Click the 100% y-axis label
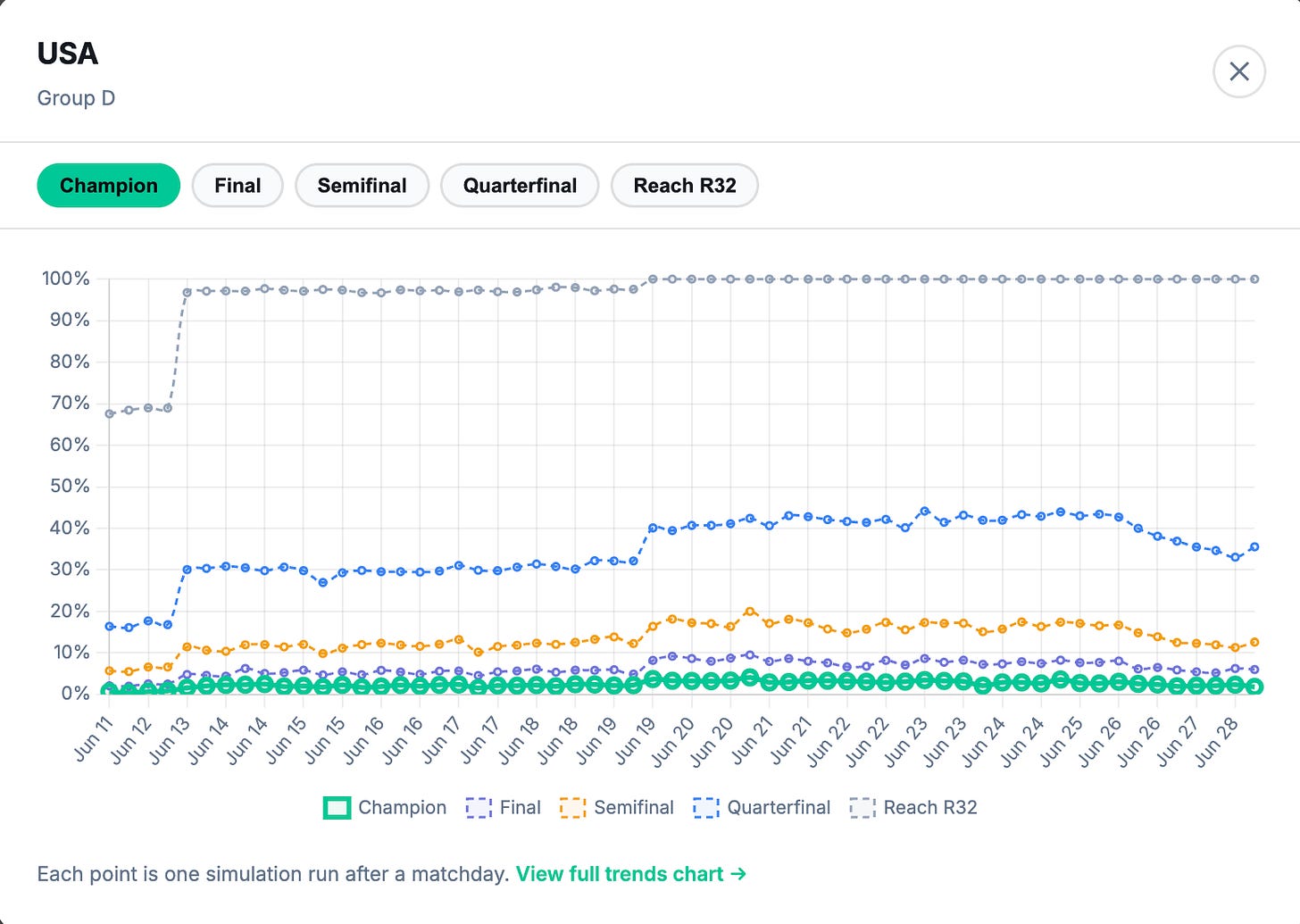Screen dimensions: 1300x924 coord(66,279)
